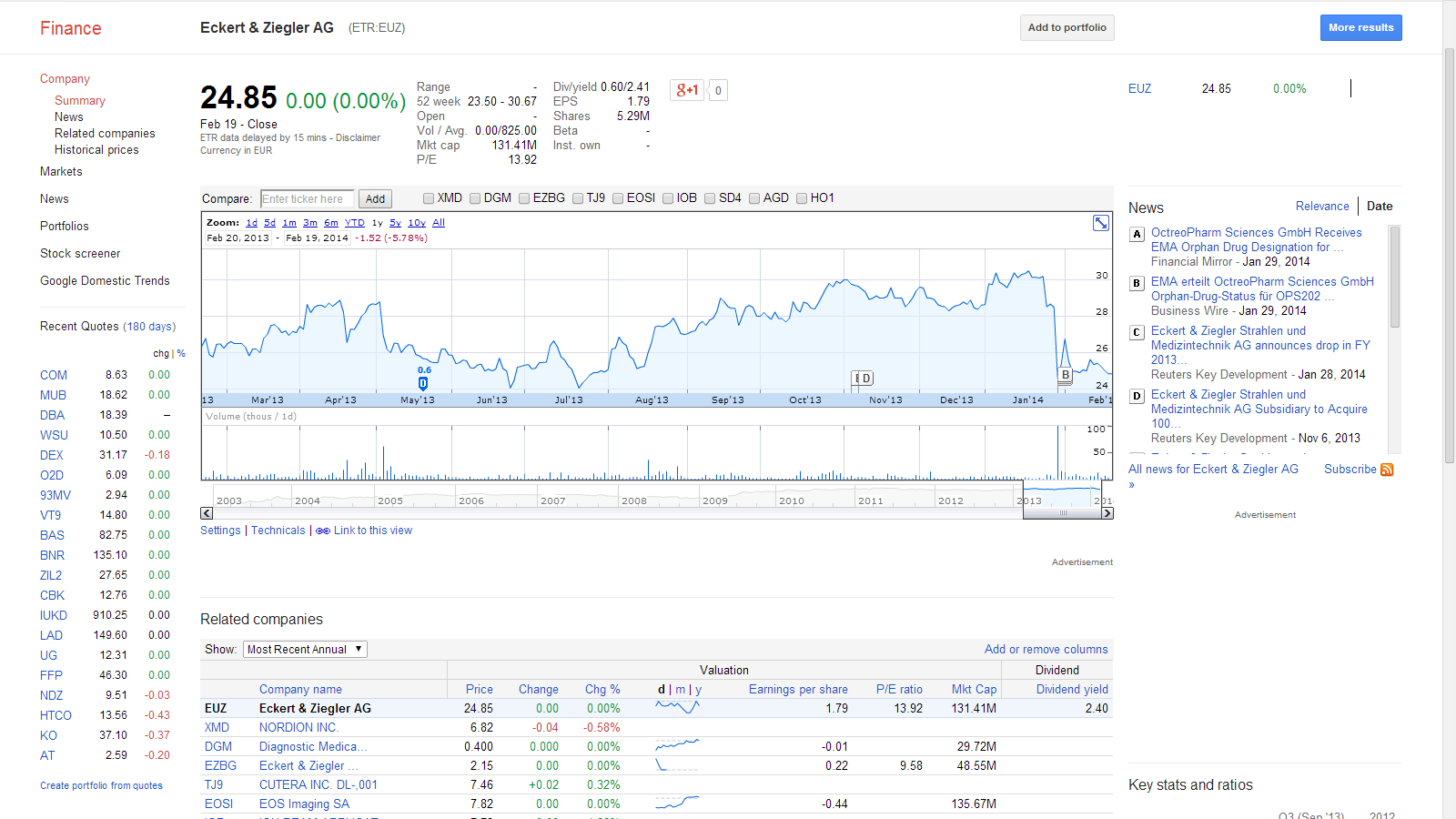The height and width of the screenshot is (819, 1456).
Task: Click the DGM sparkline in the related companies table
Action: pos(678,746)
